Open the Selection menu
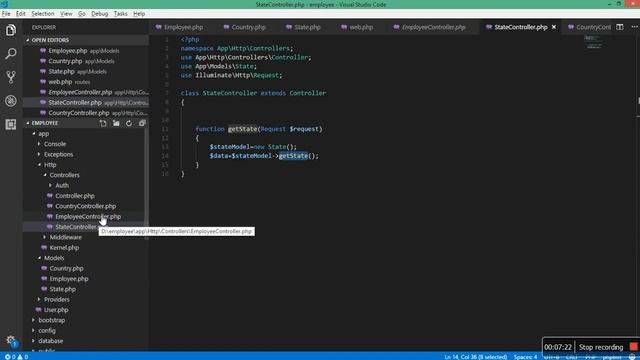 [x=43, y=13]
